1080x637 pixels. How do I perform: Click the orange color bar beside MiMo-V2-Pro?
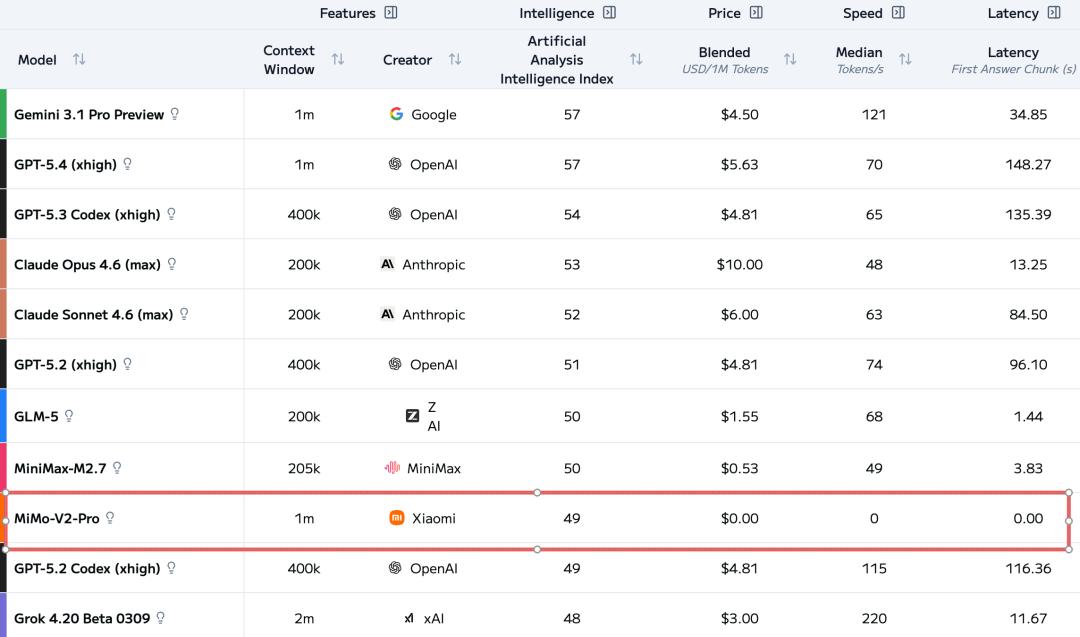click(4, 518)
